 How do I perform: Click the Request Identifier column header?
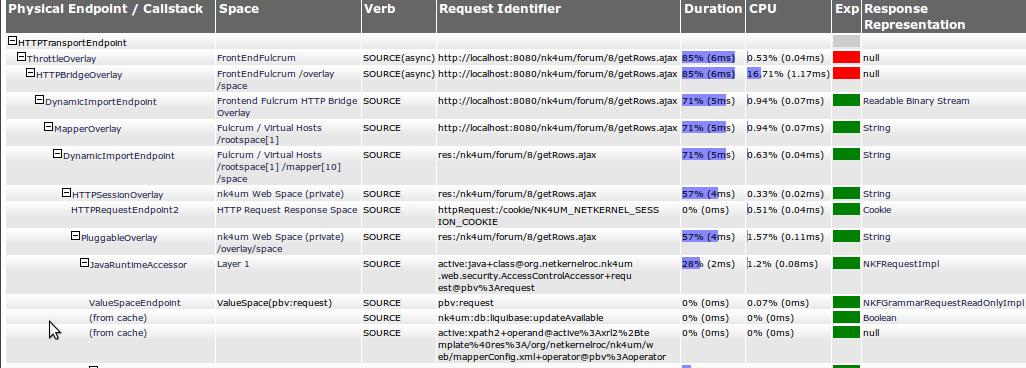click(500, 9)
